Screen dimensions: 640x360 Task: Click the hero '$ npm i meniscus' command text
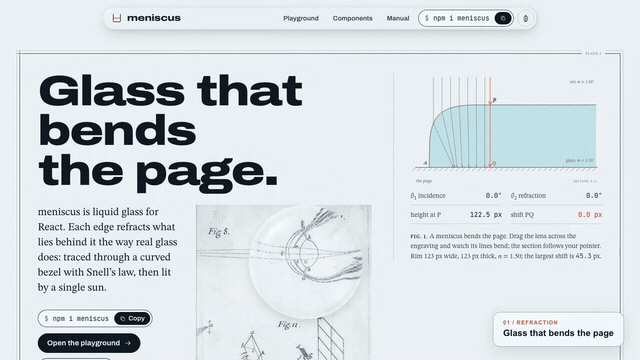(x=77, y=318)
